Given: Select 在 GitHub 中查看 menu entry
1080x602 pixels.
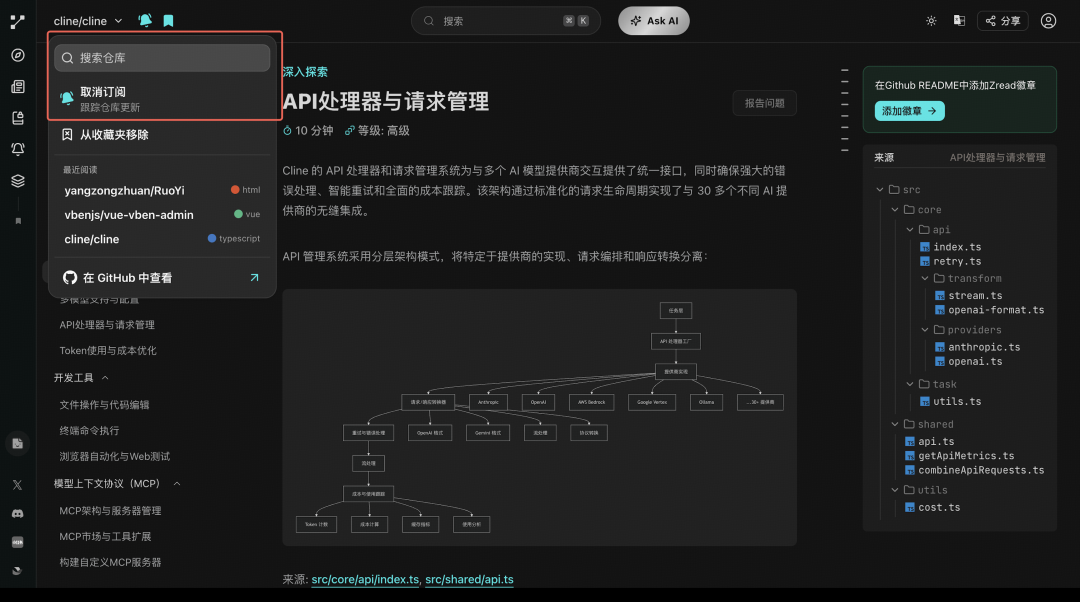Looking at the screenshot, I should pos(163,278).
